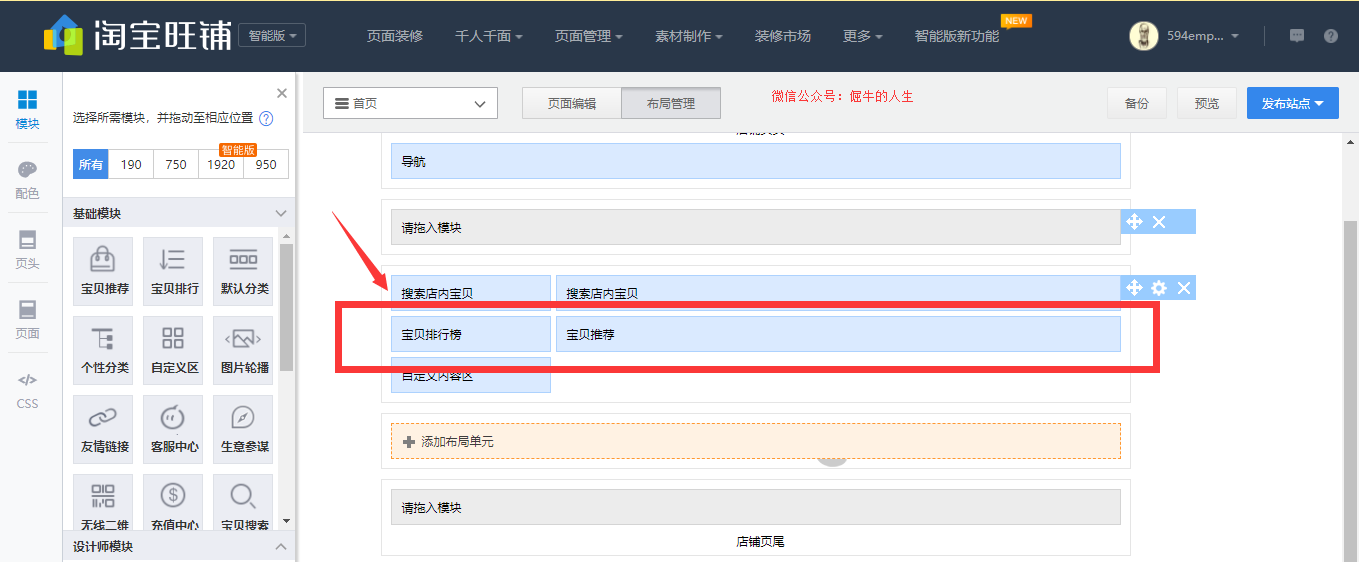Select the 宝贝排行 module icon
1359x562 pixels.
pyautogui.click(x=174, y=270)
